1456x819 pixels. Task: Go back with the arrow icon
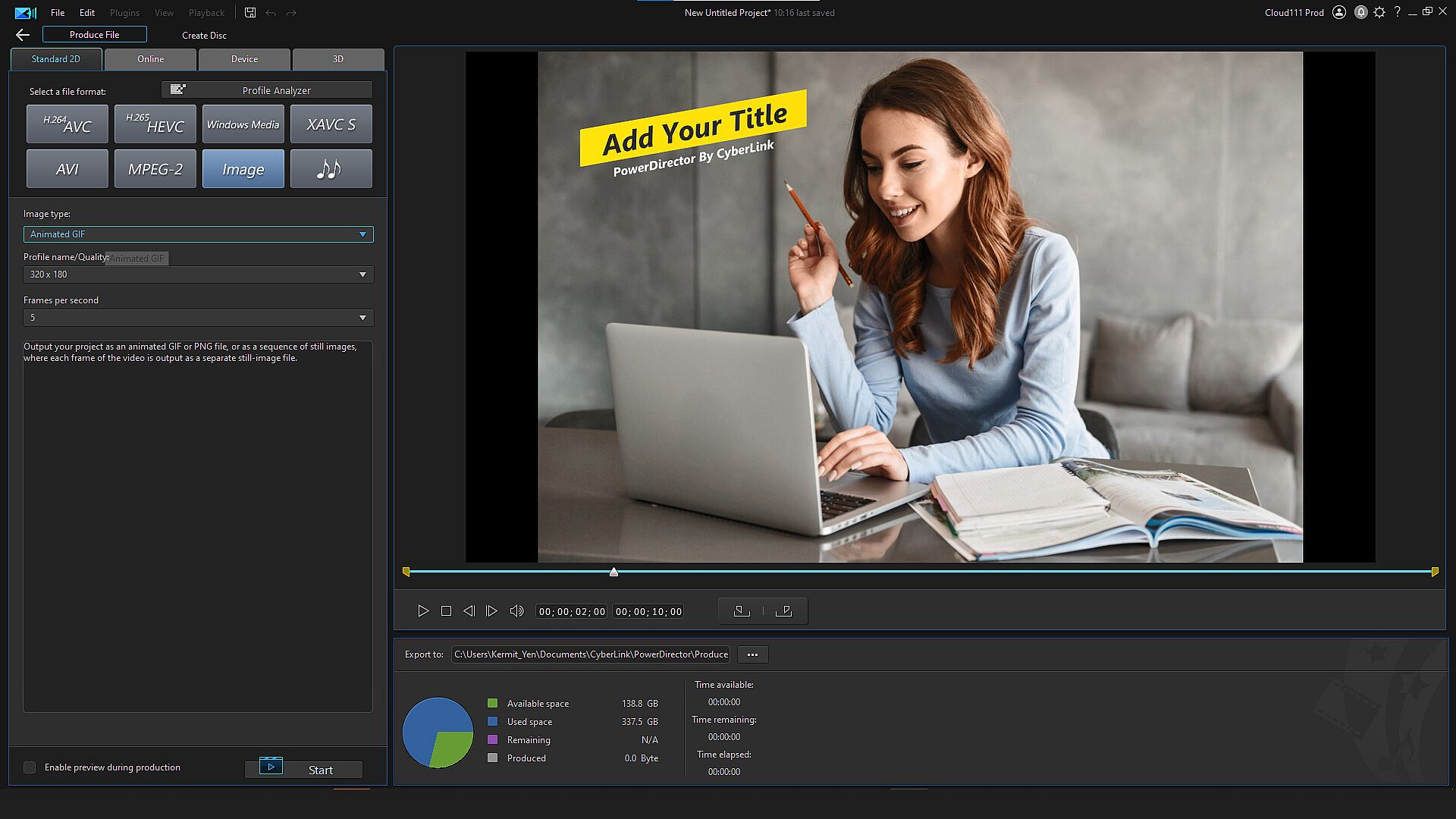coord(23,35)
